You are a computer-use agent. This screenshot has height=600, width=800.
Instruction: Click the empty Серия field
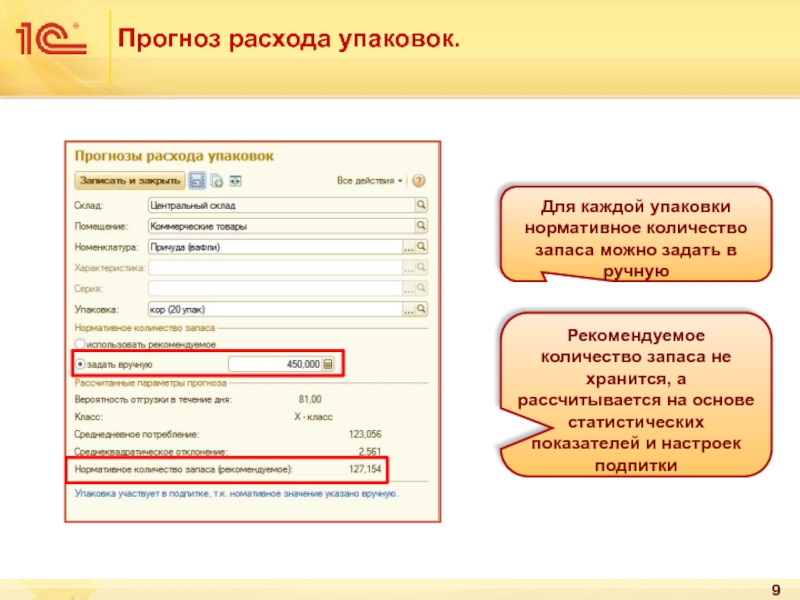275,289
